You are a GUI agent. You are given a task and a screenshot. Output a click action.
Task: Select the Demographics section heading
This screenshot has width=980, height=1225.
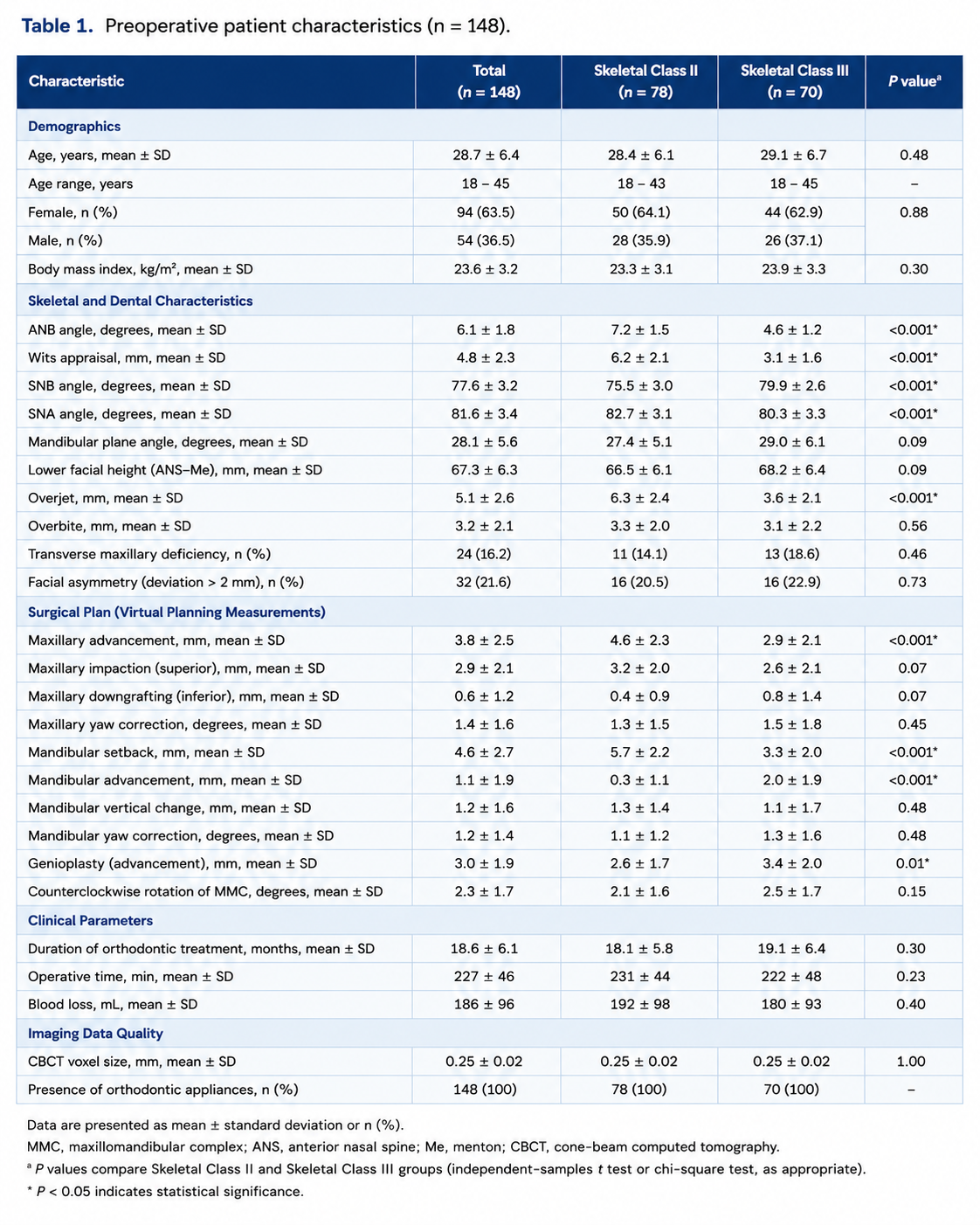(74, 127)
